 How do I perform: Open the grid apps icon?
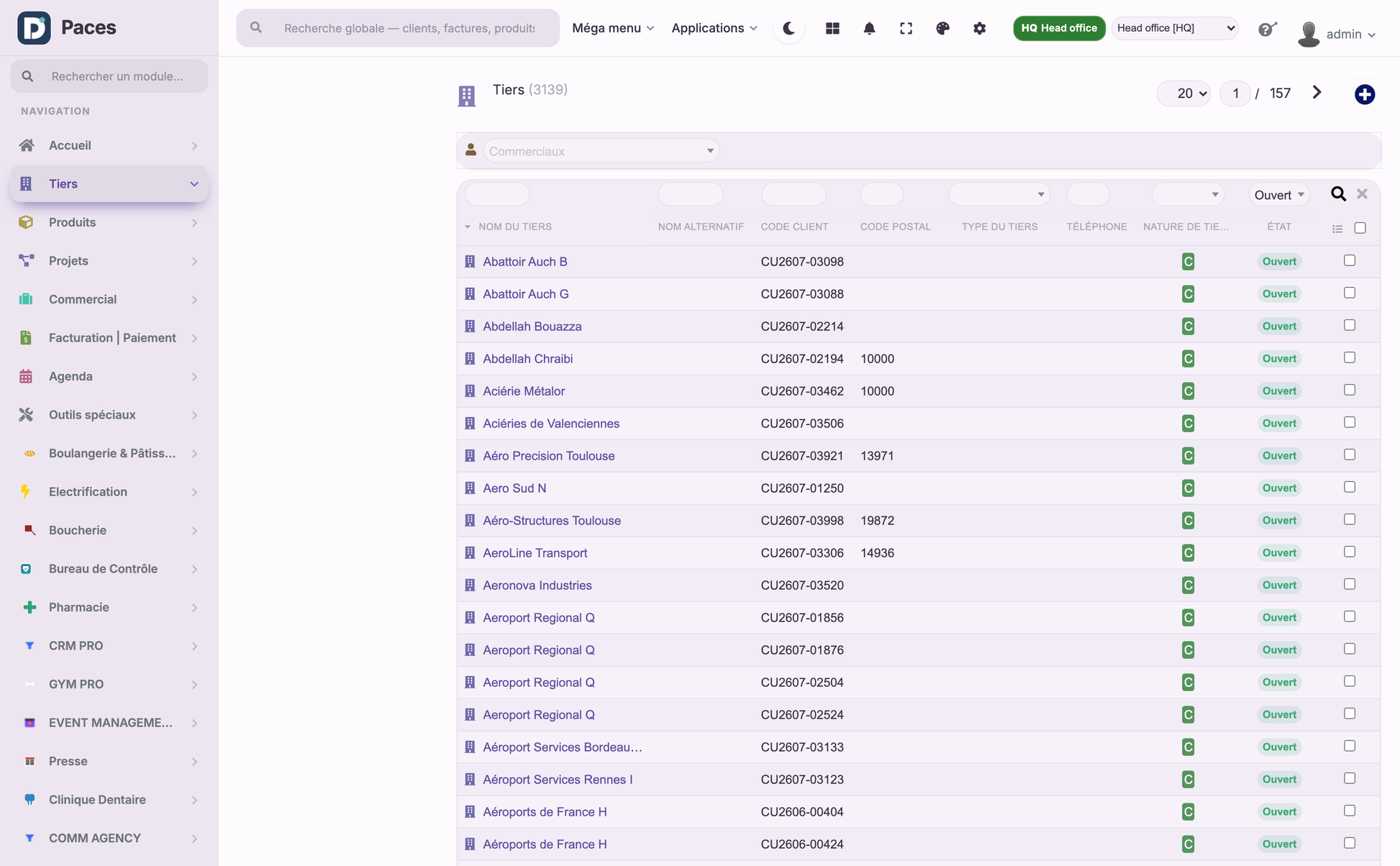pyautogui.click(x=832, y=28)
